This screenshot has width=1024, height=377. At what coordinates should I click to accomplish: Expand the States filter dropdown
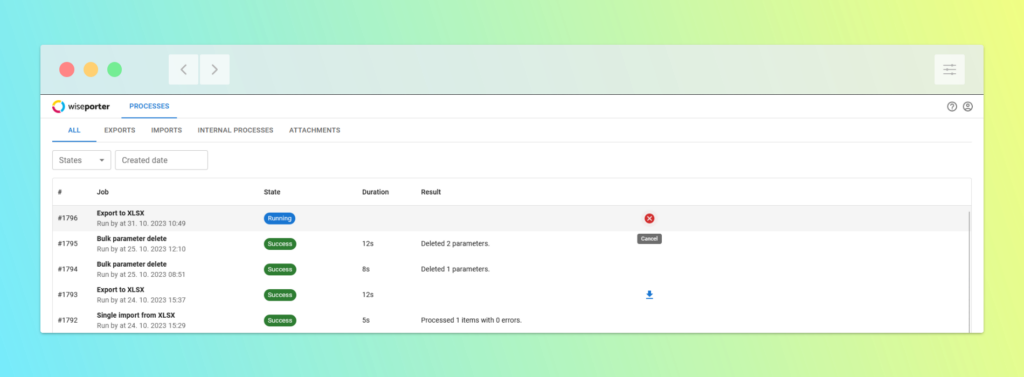click(x=82, y=160)
